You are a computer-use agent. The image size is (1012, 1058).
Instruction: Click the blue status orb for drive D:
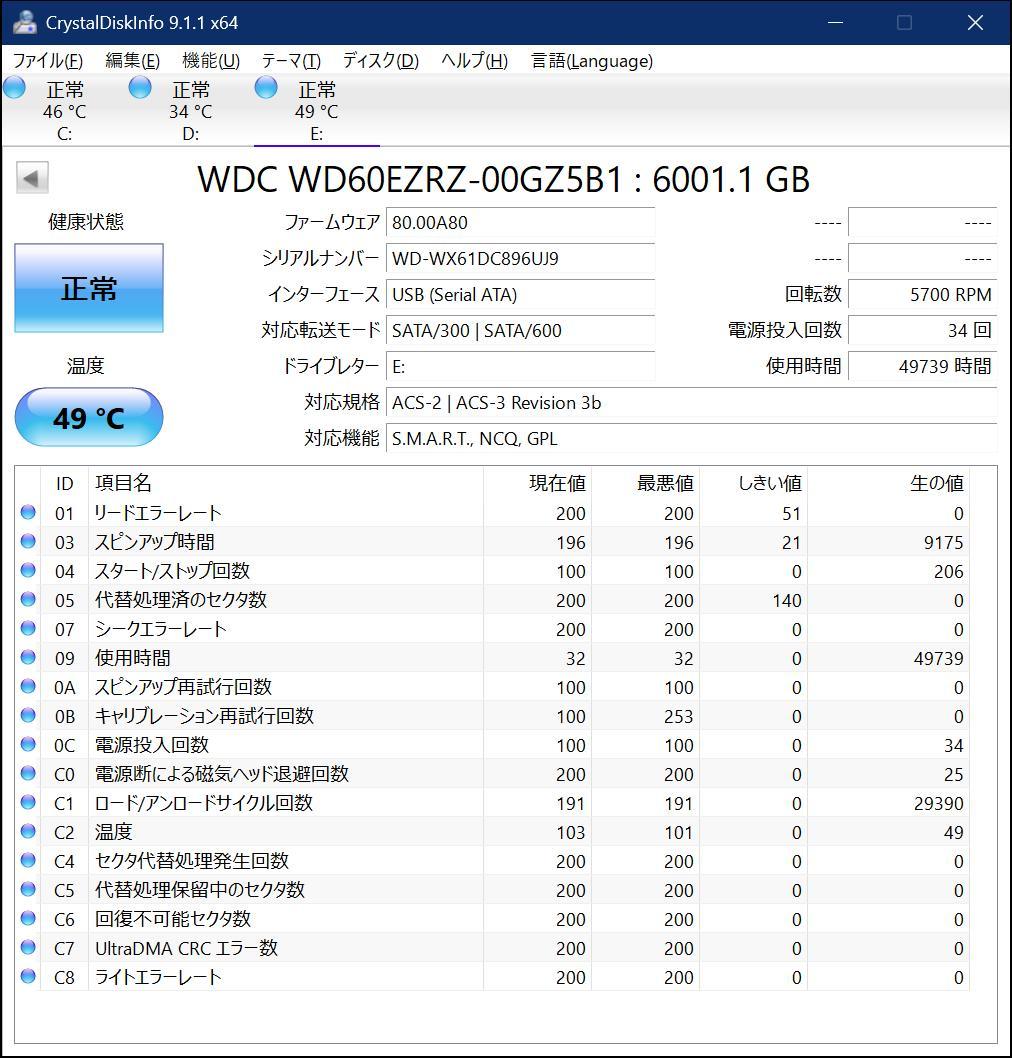[140, 88]
